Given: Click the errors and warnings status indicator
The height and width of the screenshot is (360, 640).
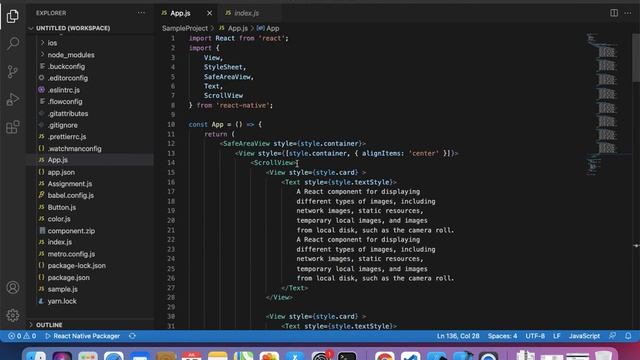Looking at the screenshot, I should pos(22,336).
